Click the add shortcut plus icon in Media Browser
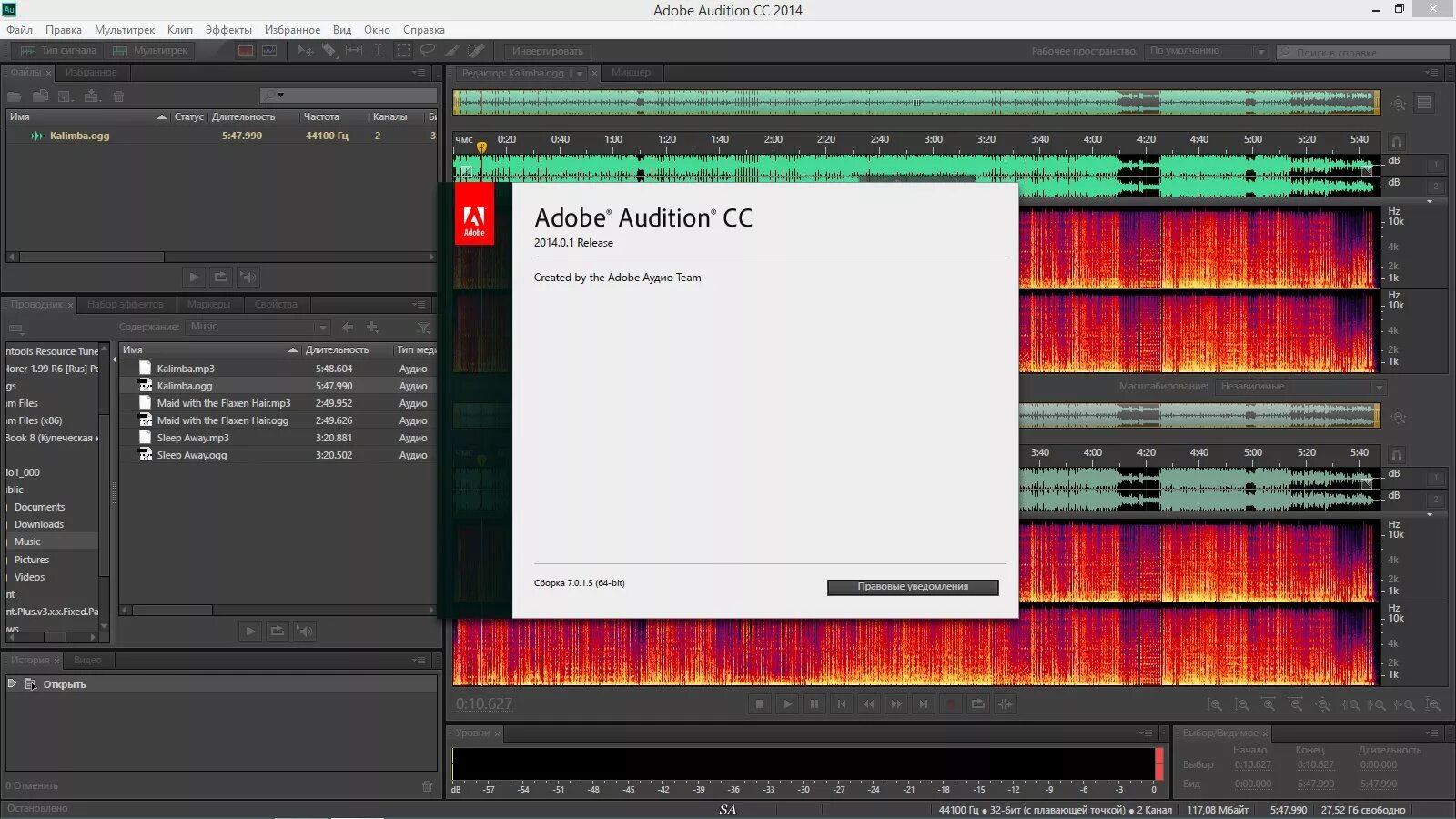 click(372, 327)
